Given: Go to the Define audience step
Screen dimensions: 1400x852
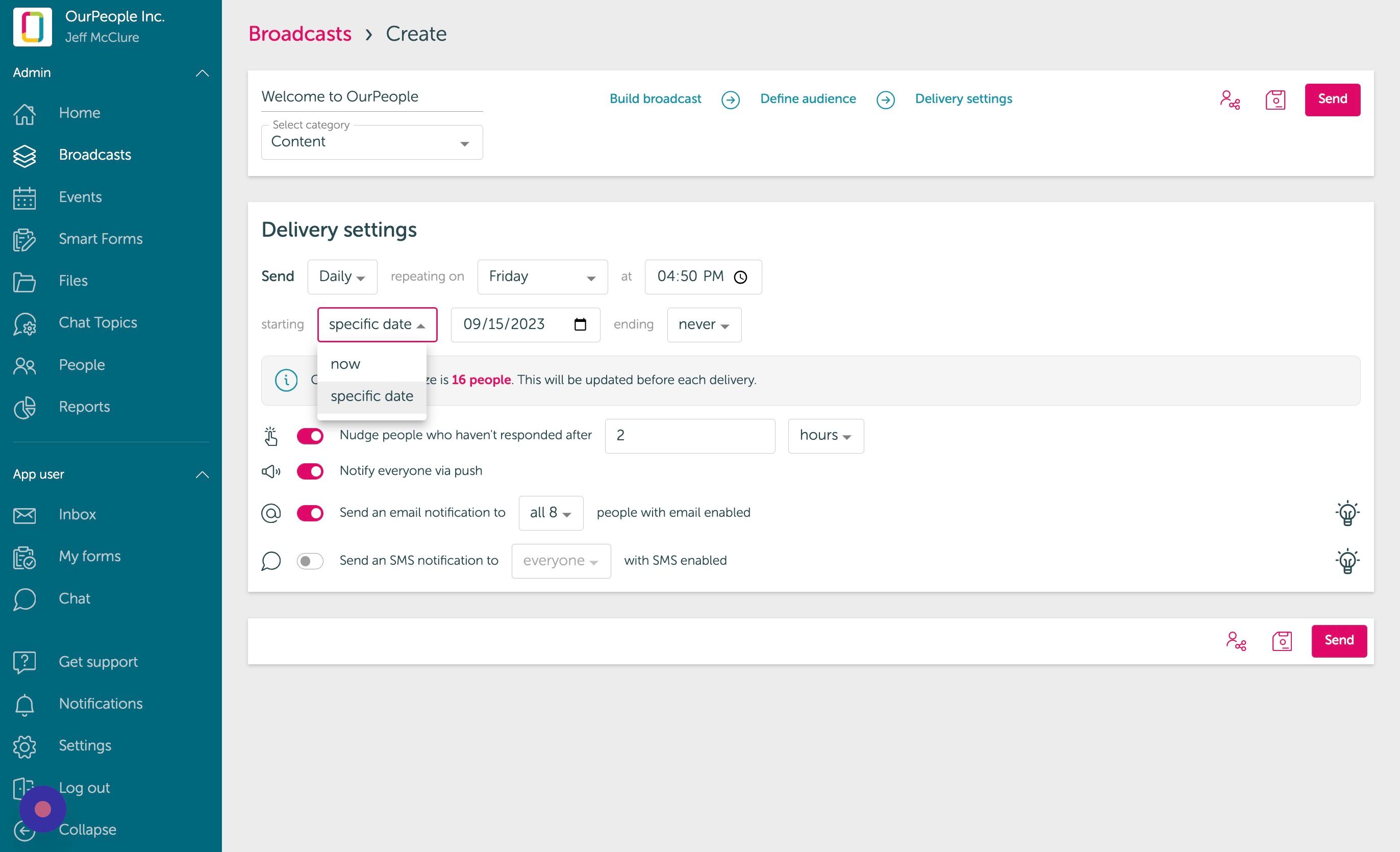Looking at the screenshot, I should (x=807, y=99).
